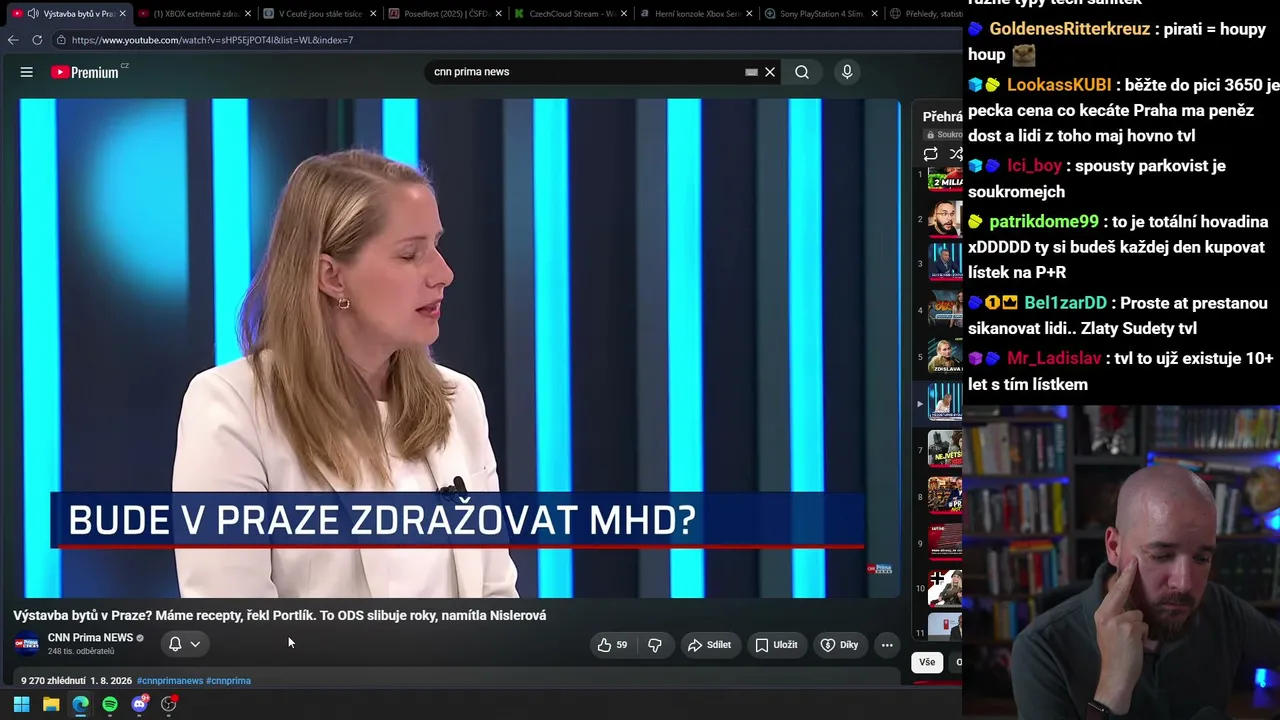Viewport: 1280px width, 720px height.
Task: Play playlist video number 5
Action: tap(944, 357)
